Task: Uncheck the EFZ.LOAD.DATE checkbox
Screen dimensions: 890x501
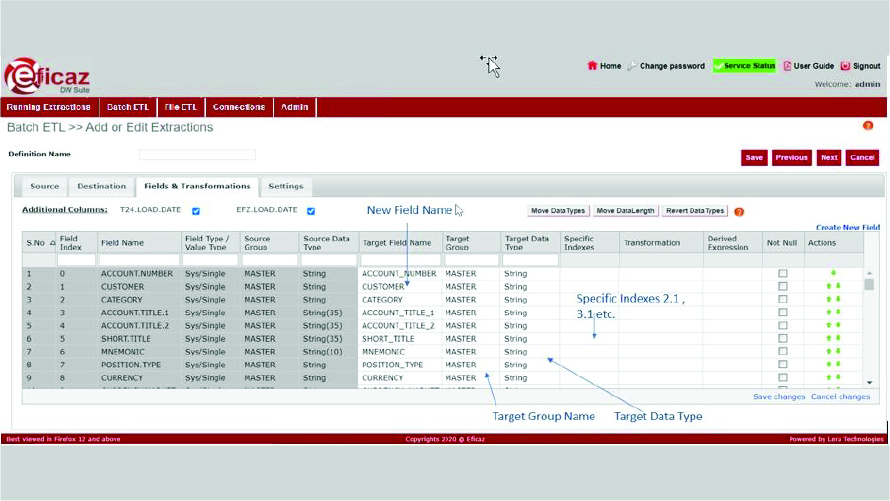Action: [x=311, y=211]
